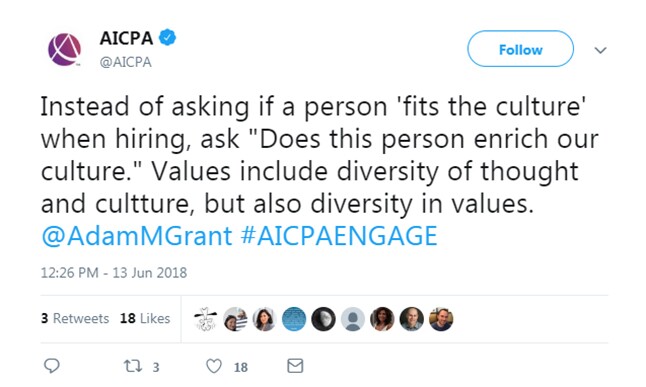
Task: Click the @AICPA handle
Action: coord(126,62)
